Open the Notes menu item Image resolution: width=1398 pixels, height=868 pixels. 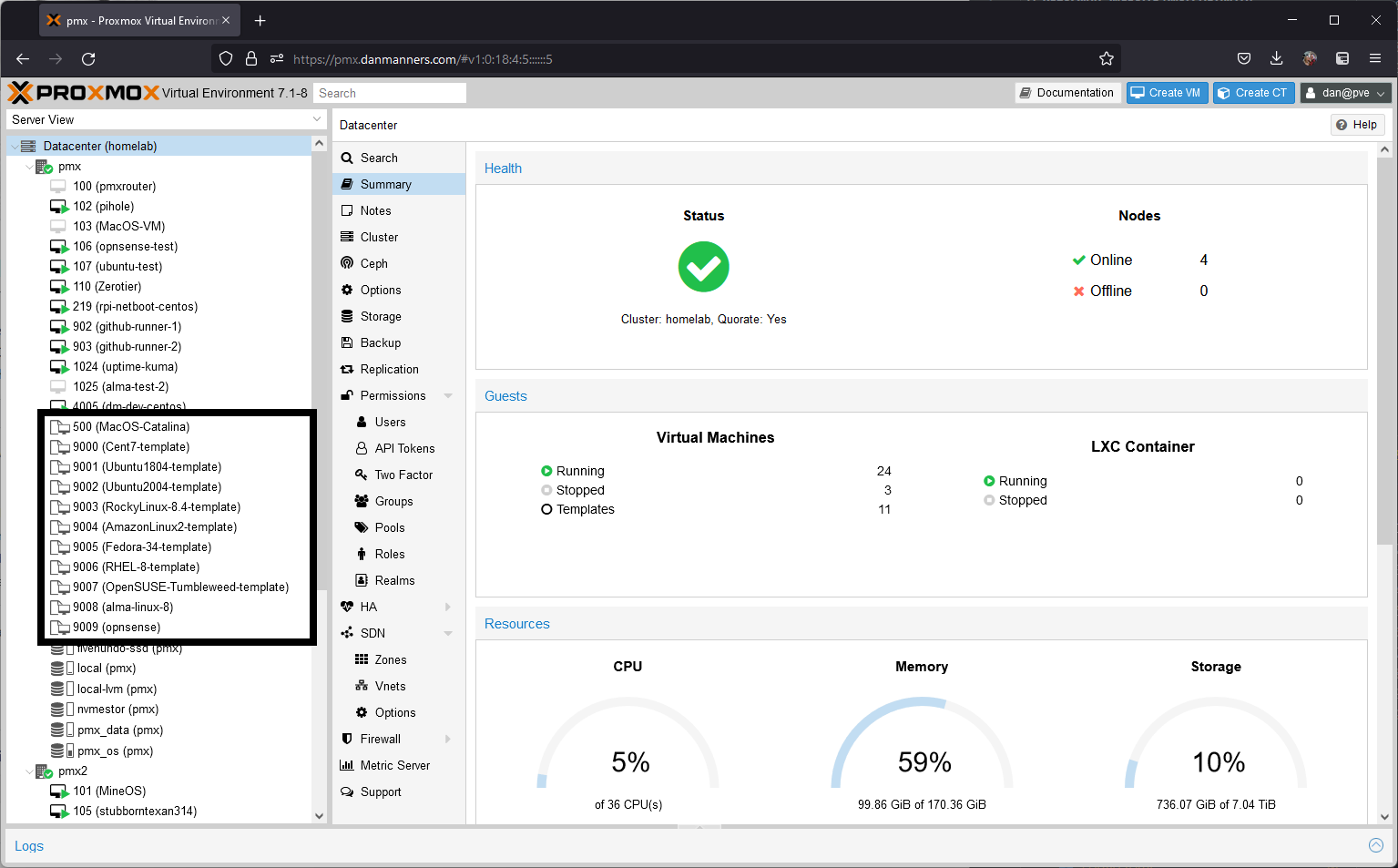[399, 210]
